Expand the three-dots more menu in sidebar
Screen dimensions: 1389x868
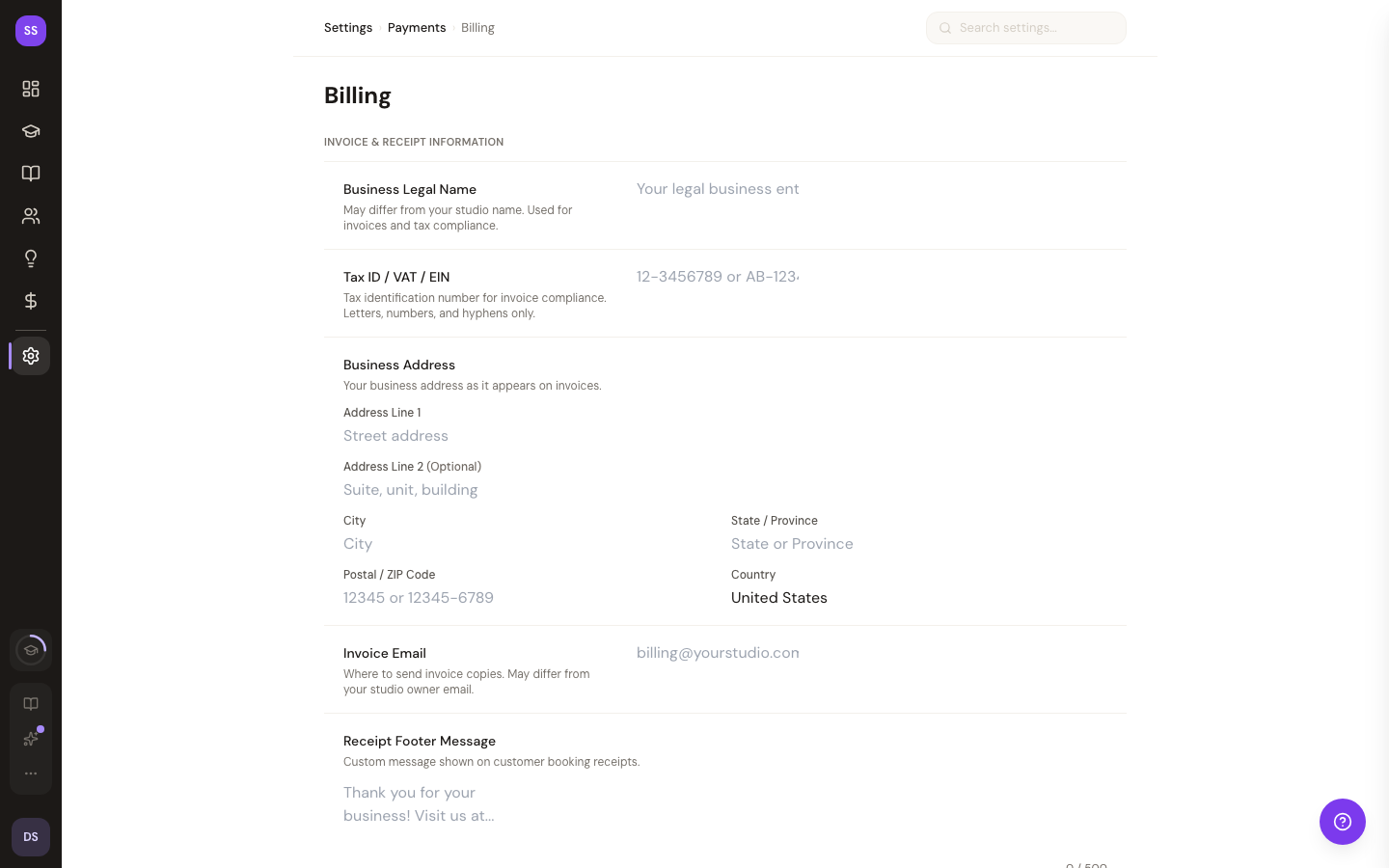[x=31, y=773]
